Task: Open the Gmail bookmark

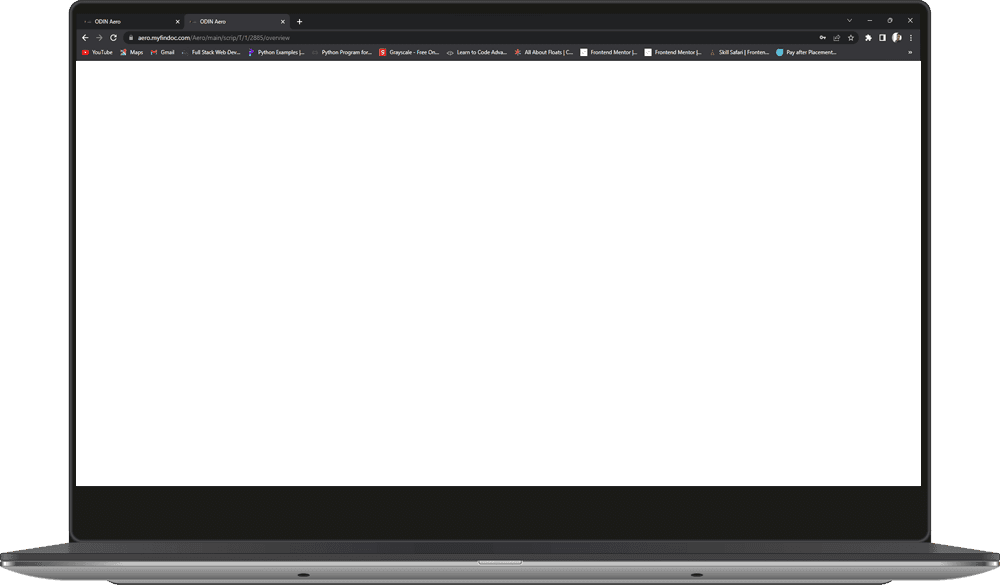Action: coord(162,52)
